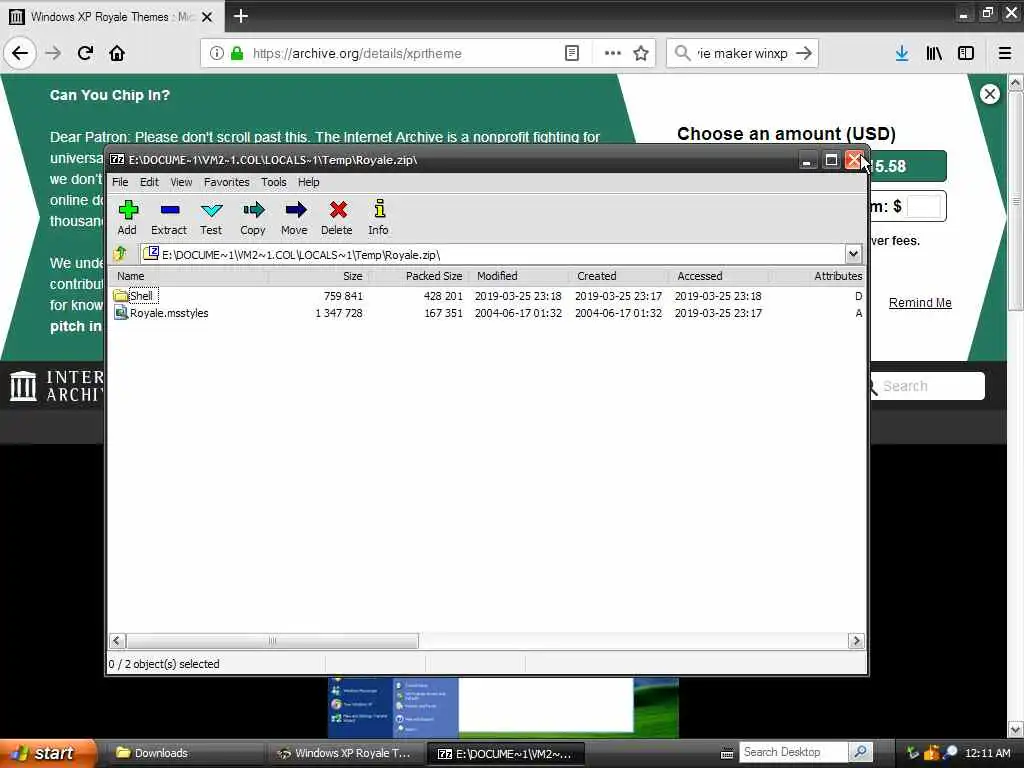This screenshot has width=1024, height=768.
Task: Click the 7-Zip horizontal scrollbar thumb
Action: point(272,641)
